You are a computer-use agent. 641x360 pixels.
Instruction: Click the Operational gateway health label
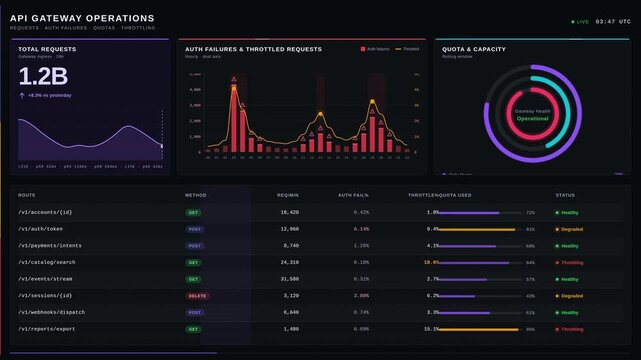533,119
